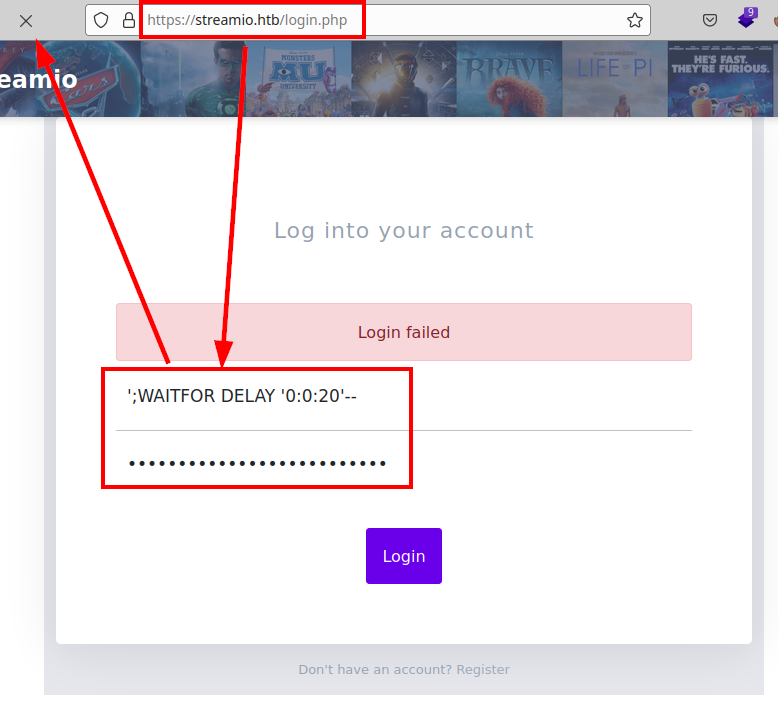The width and height of the screenshot is (778, 706).
Task: Focus the username field containing WAITFOR DELAY
Action: point(404,396)
